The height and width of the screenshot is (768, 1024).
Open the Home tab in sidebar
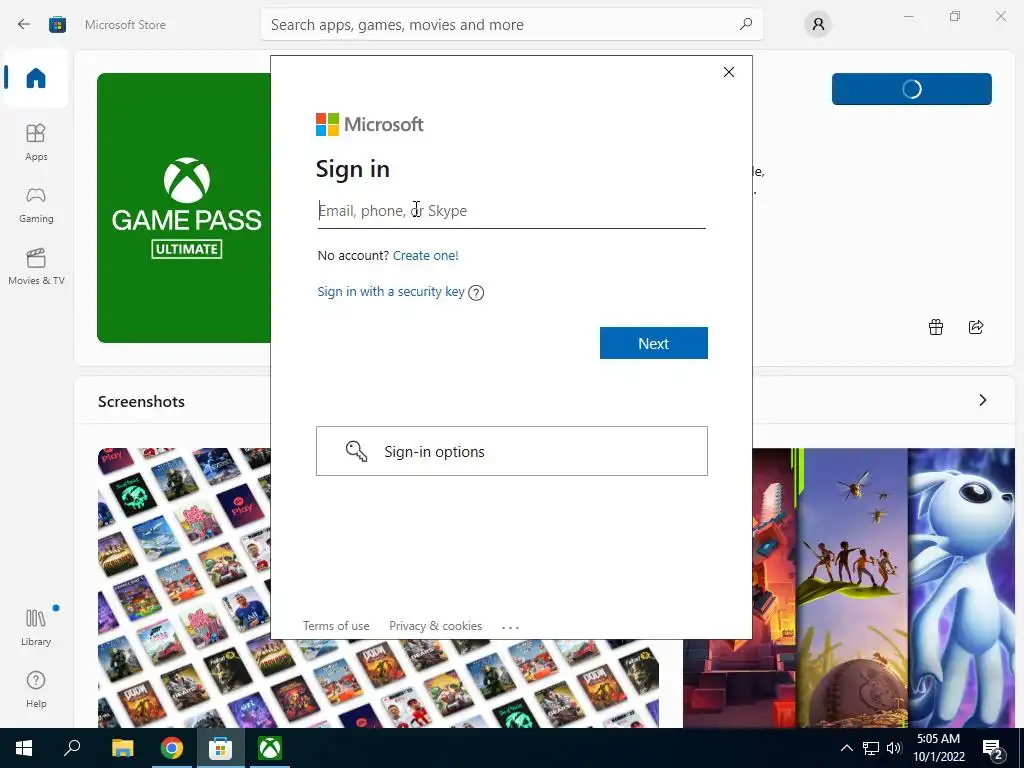click(x=36, y=78)
